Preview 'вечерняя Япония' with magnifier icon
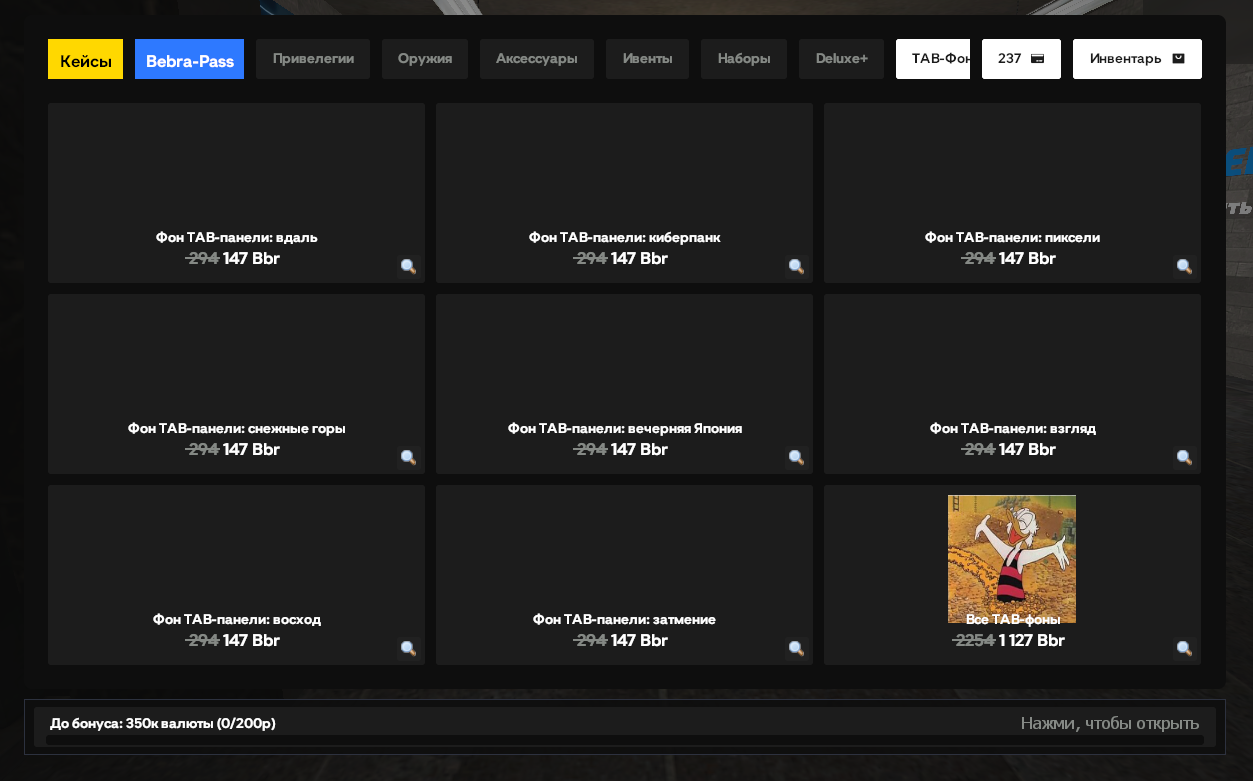The image size is (1253, 781). point(796,457)
